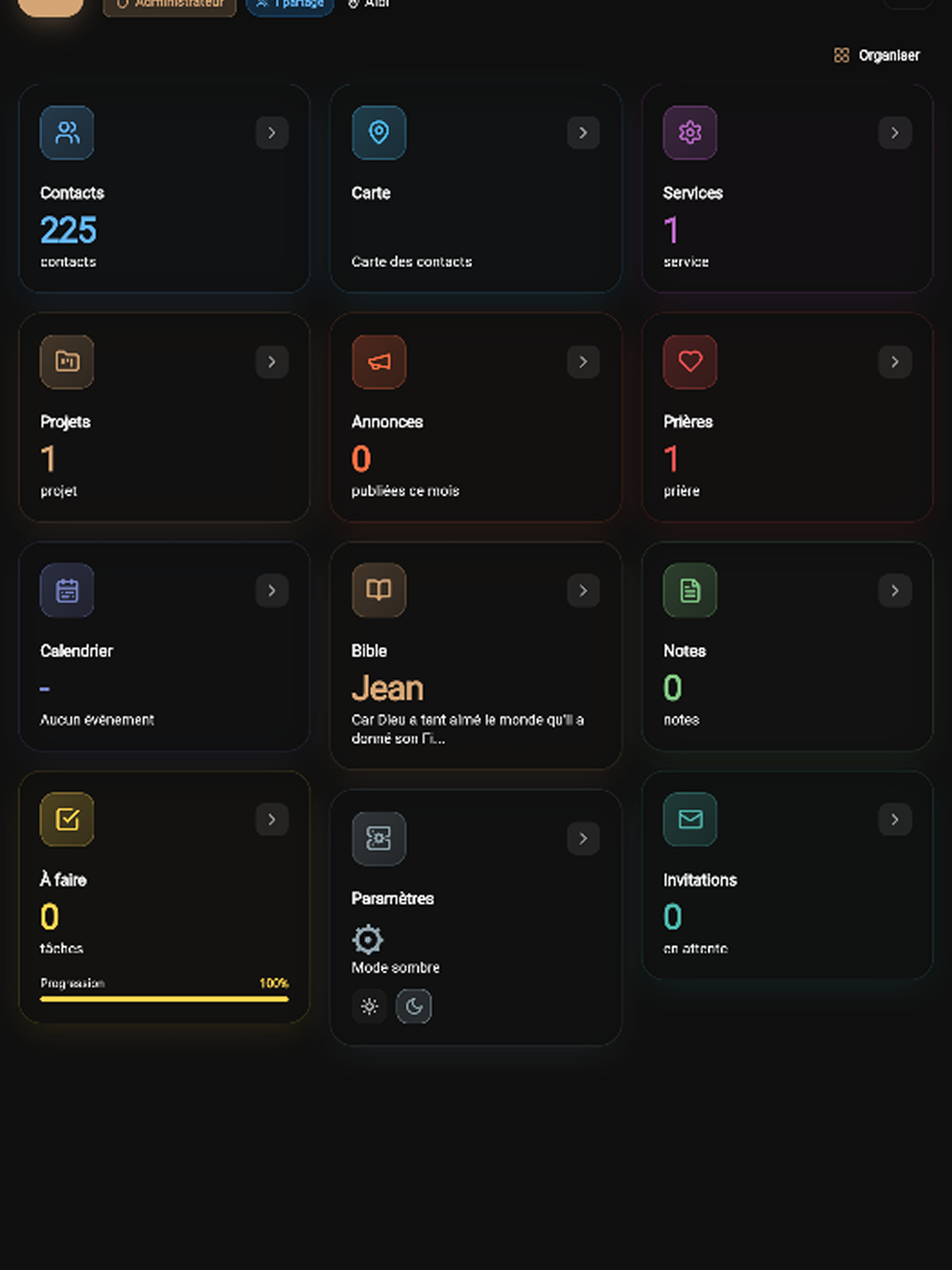
Task: Open Invitations via its chevron arrow
Action: pos(895,819)
